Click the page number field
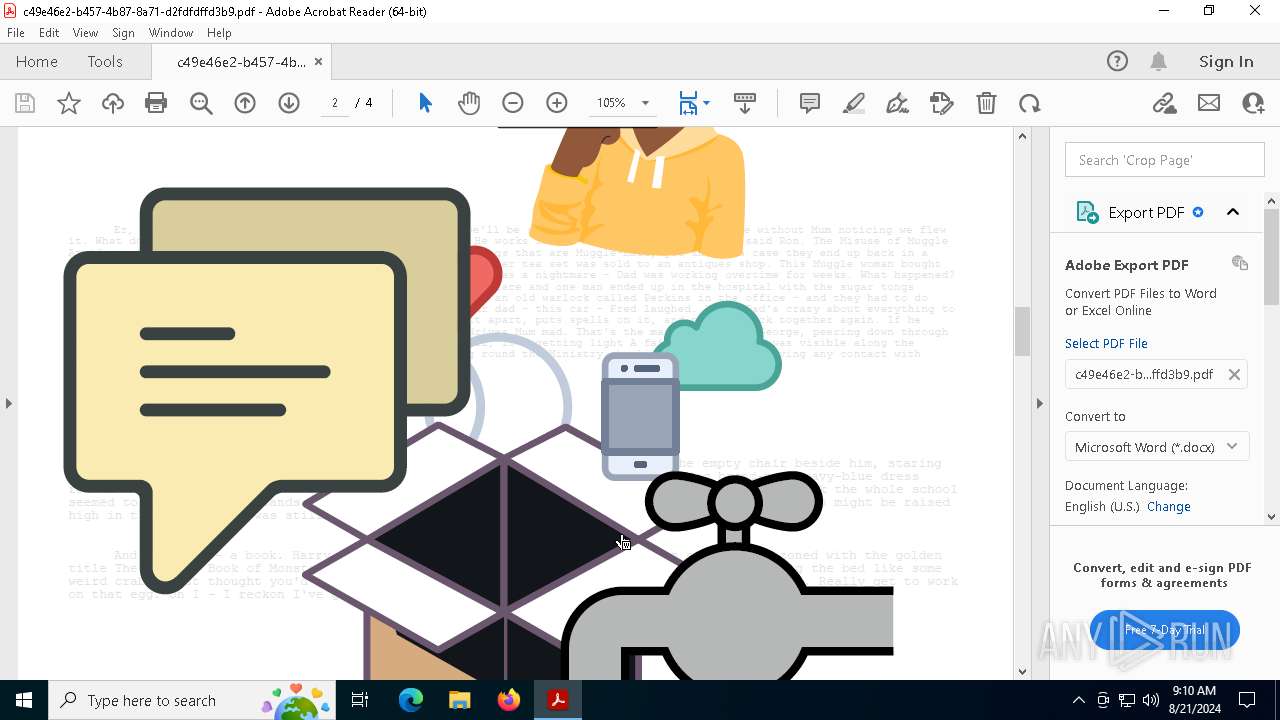This screenshot has height=720, width=1280. tap(335, 103)
